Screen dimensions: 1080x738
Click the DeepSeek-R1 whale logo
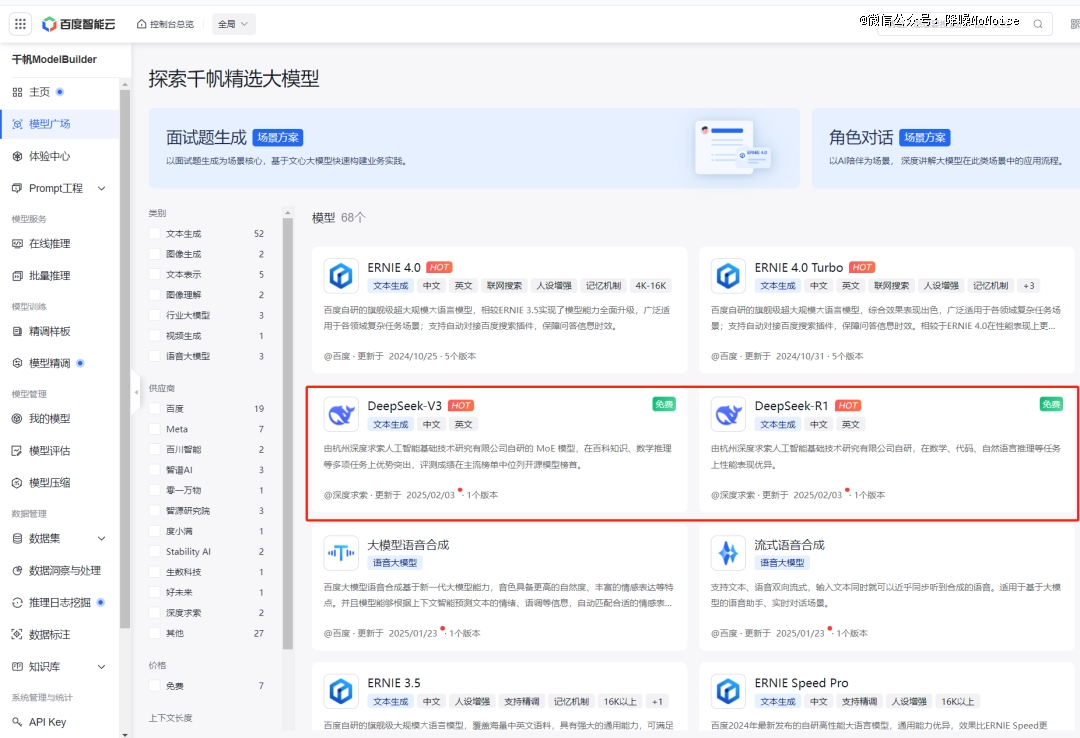(x=728, y=414)
